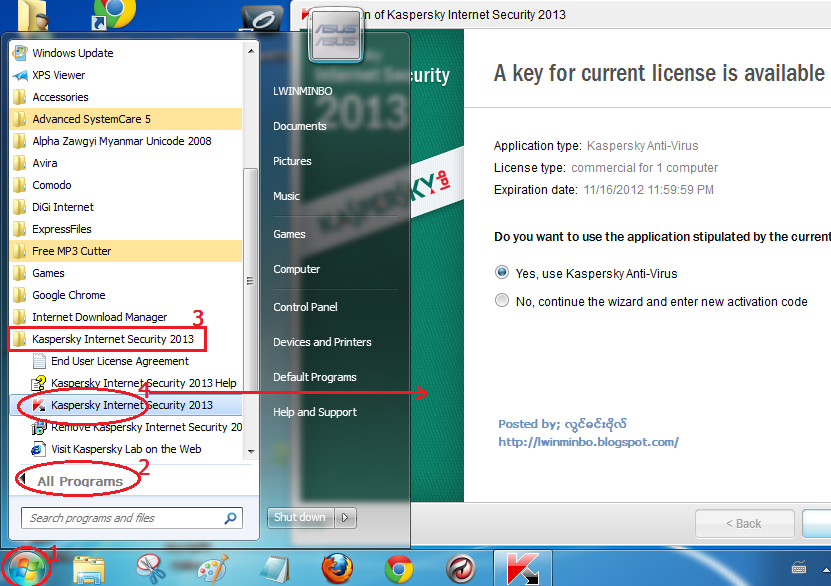Image resolution: width=831 pixels, height=586 pixels.
Task: Switch to Kaspersky installer taskbar button
Action: tap(523, 569)
